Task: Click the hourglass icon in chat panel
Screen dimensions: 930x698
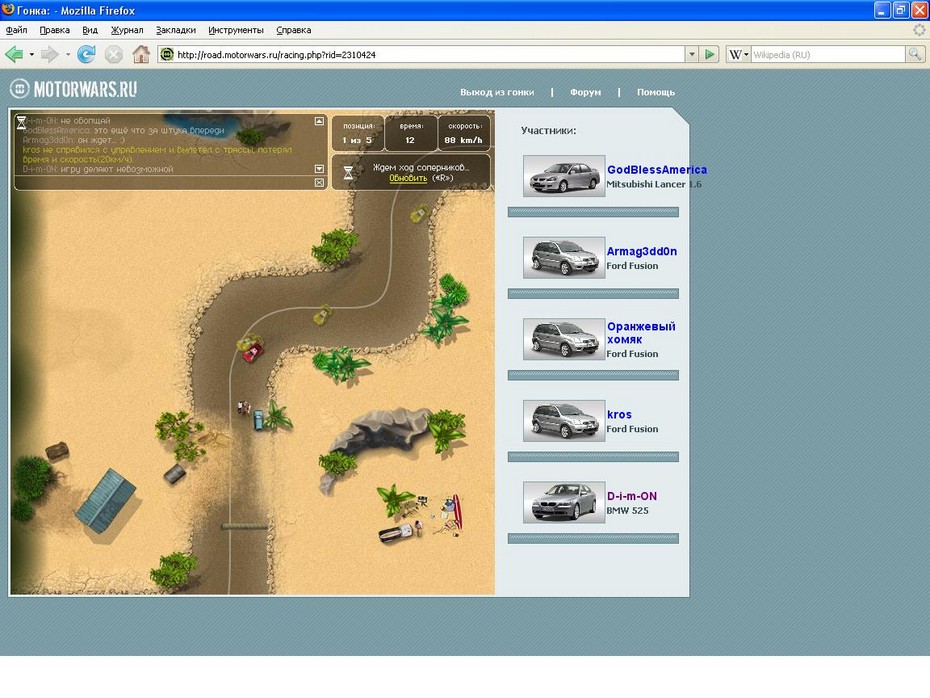Action: (21, 122)
